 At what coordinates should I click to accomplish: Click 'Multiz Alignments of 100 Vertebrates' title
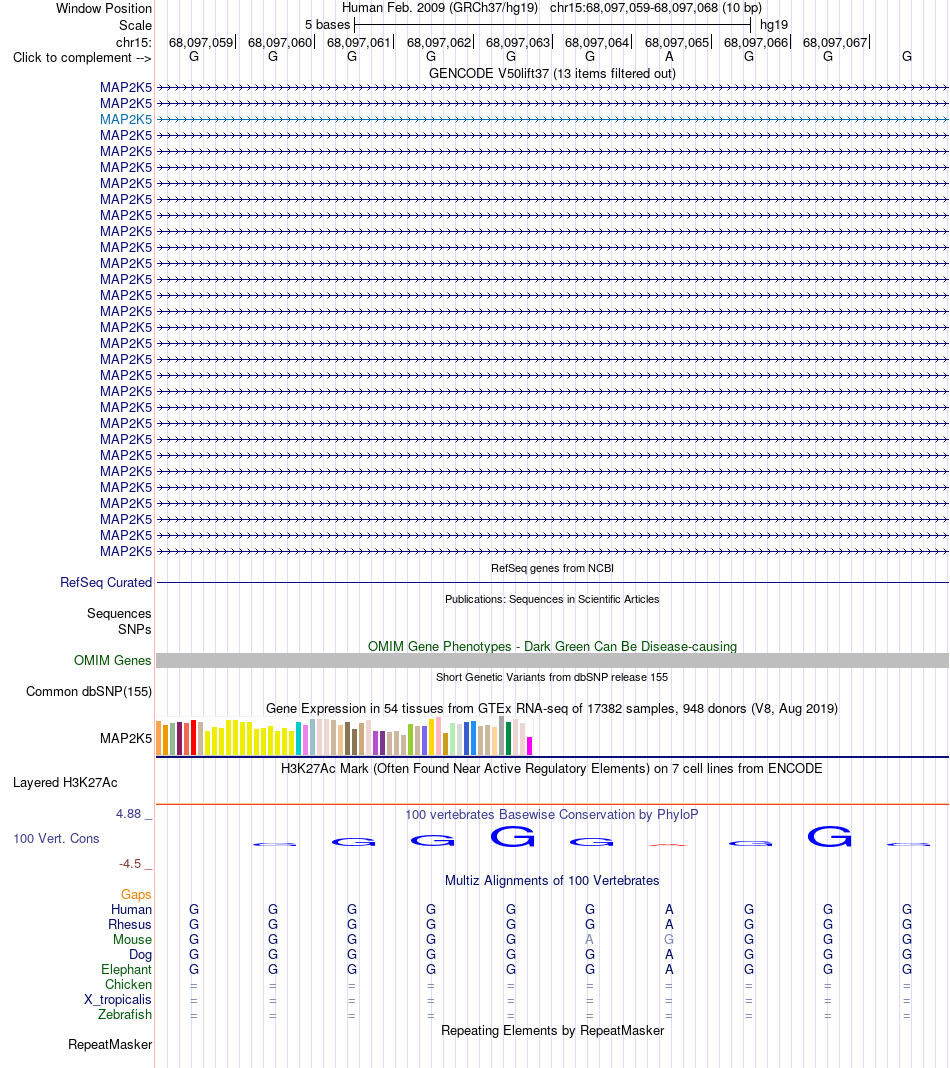[x=552, y=881]
